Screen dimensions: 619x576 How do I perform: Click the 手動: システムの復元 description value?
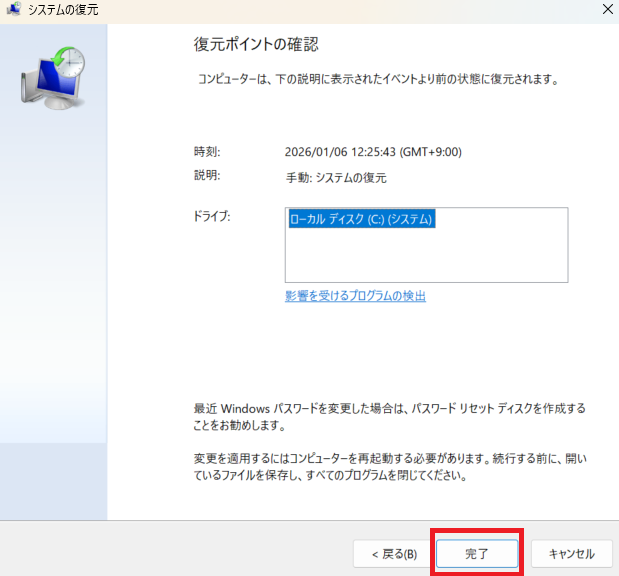335,177
